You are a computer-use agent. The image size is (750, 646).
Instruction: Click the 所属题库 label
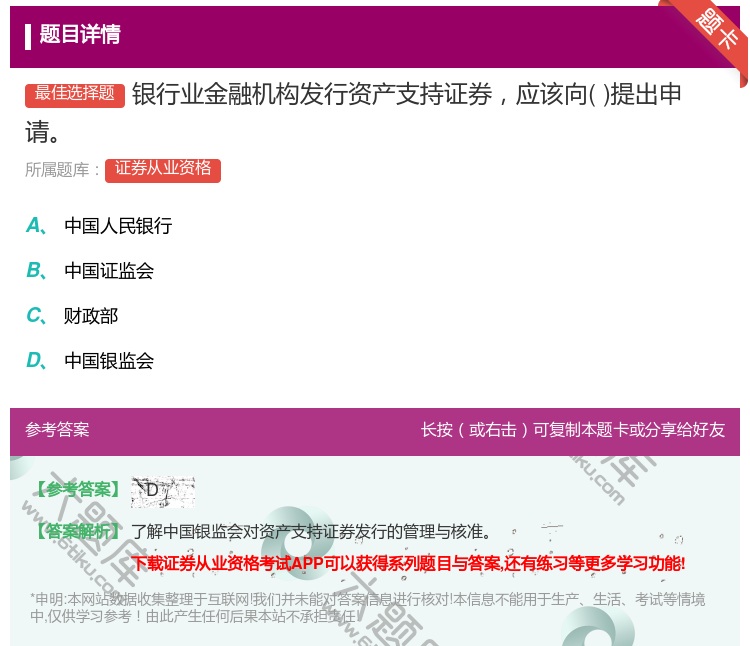pyautogui.click(x=62, y=170)
